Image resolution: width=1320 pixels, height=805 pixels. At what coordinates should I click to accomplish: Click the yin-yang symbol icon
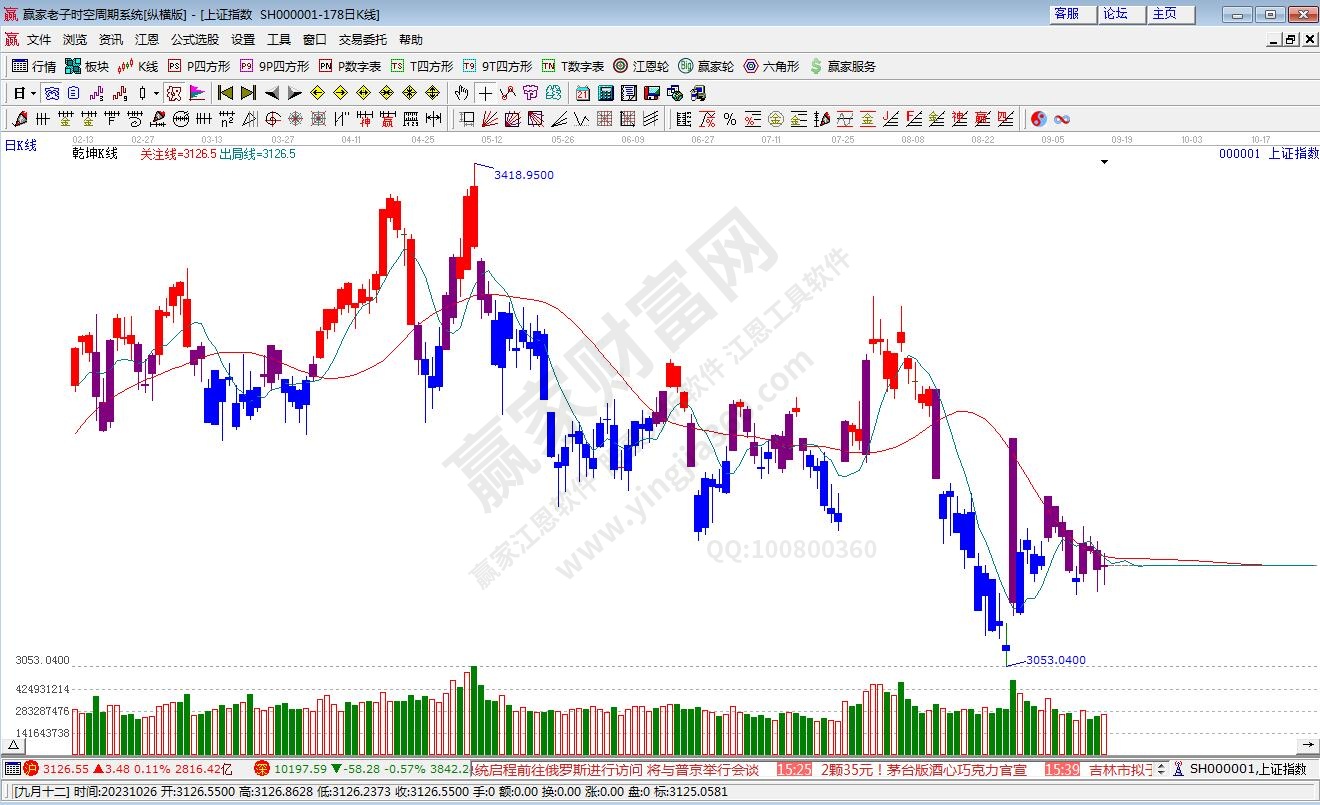1038,119
